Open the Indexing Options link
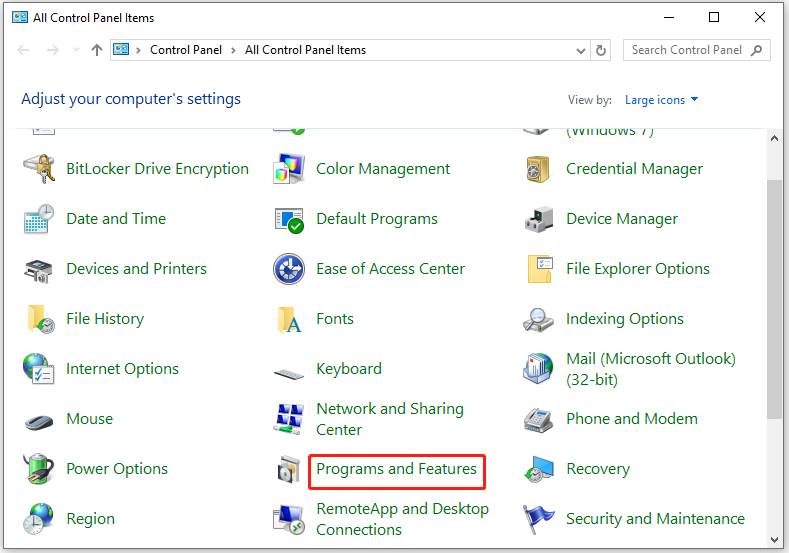 click(624, 319)
